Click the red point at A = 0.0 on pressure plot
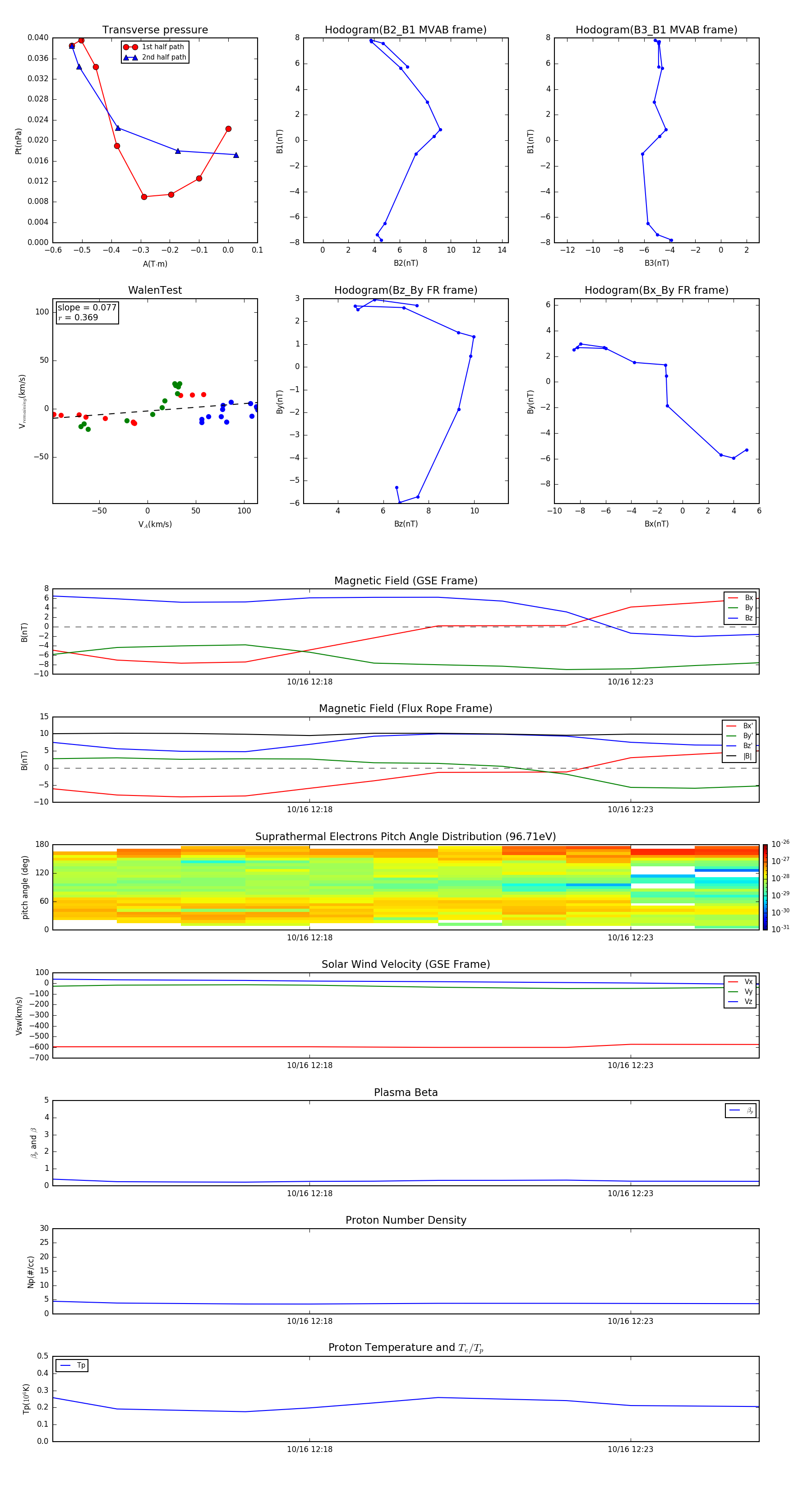Image resolution: width=812 pixels, height=1489 pixels. [228, 129]
